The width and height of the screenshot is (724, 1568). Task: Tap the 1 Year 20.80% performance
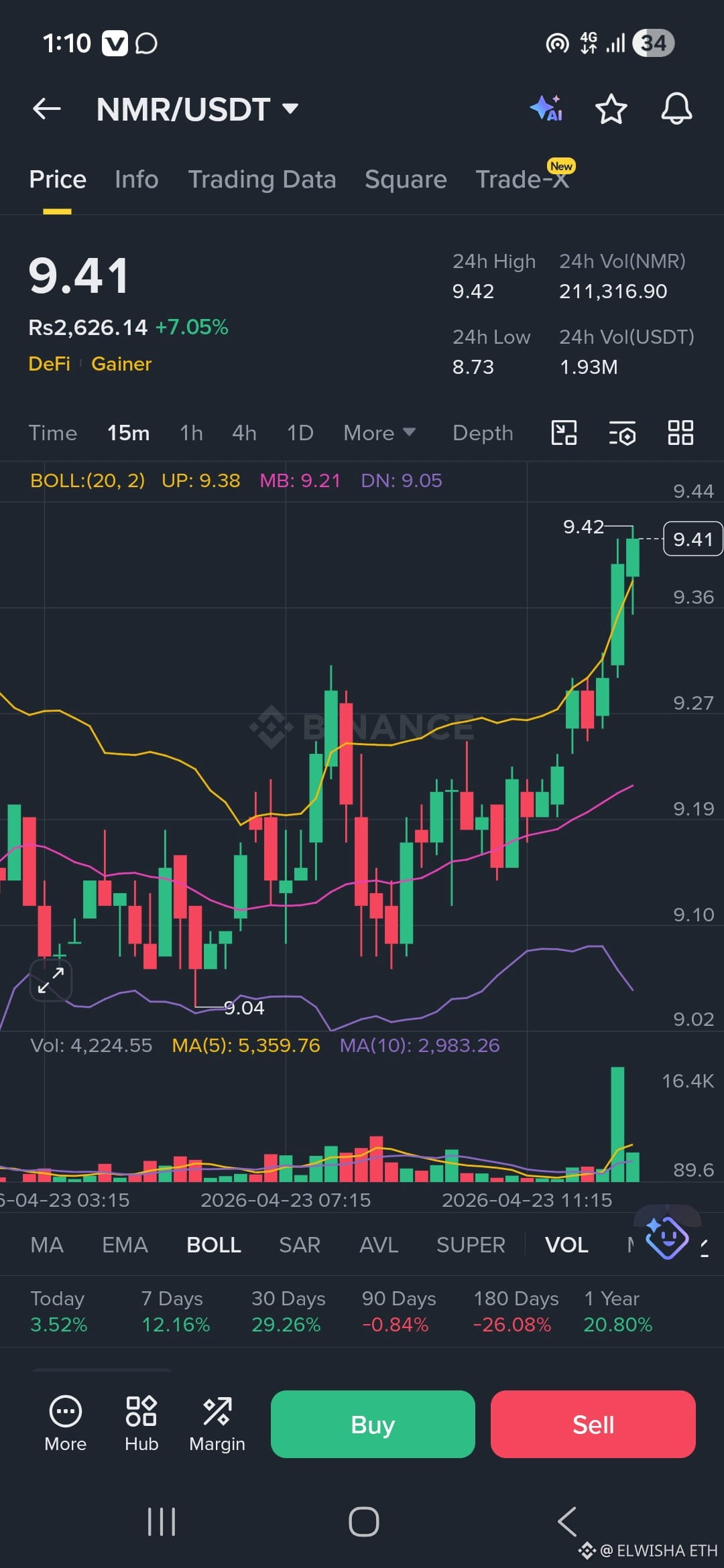(617, 1311)
